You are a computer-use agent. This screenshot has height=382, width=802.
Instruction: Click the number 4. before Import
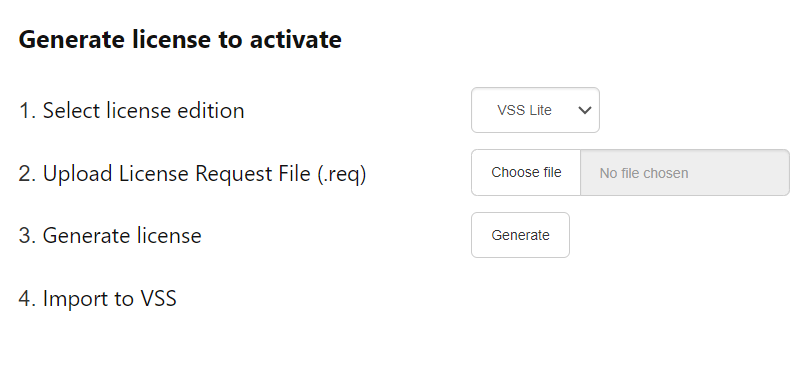pos(28,299)
